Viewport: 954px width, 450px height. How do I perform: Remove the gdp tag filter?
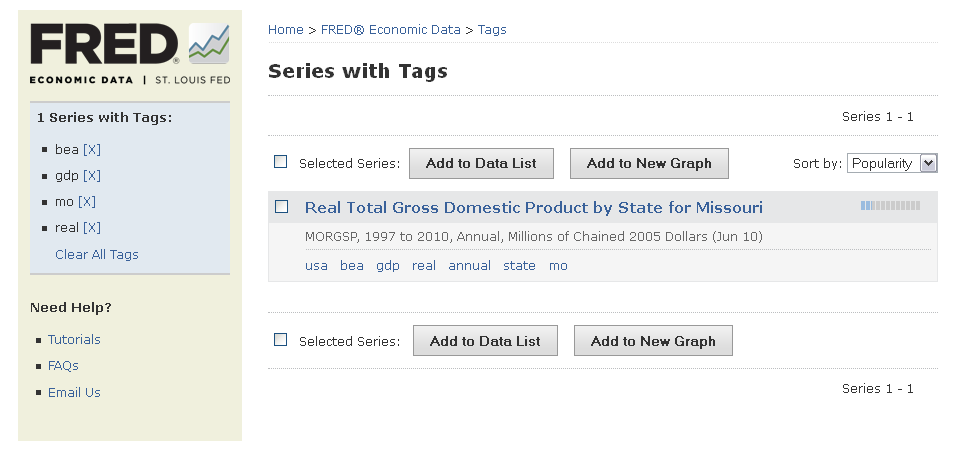pos(92,176)
